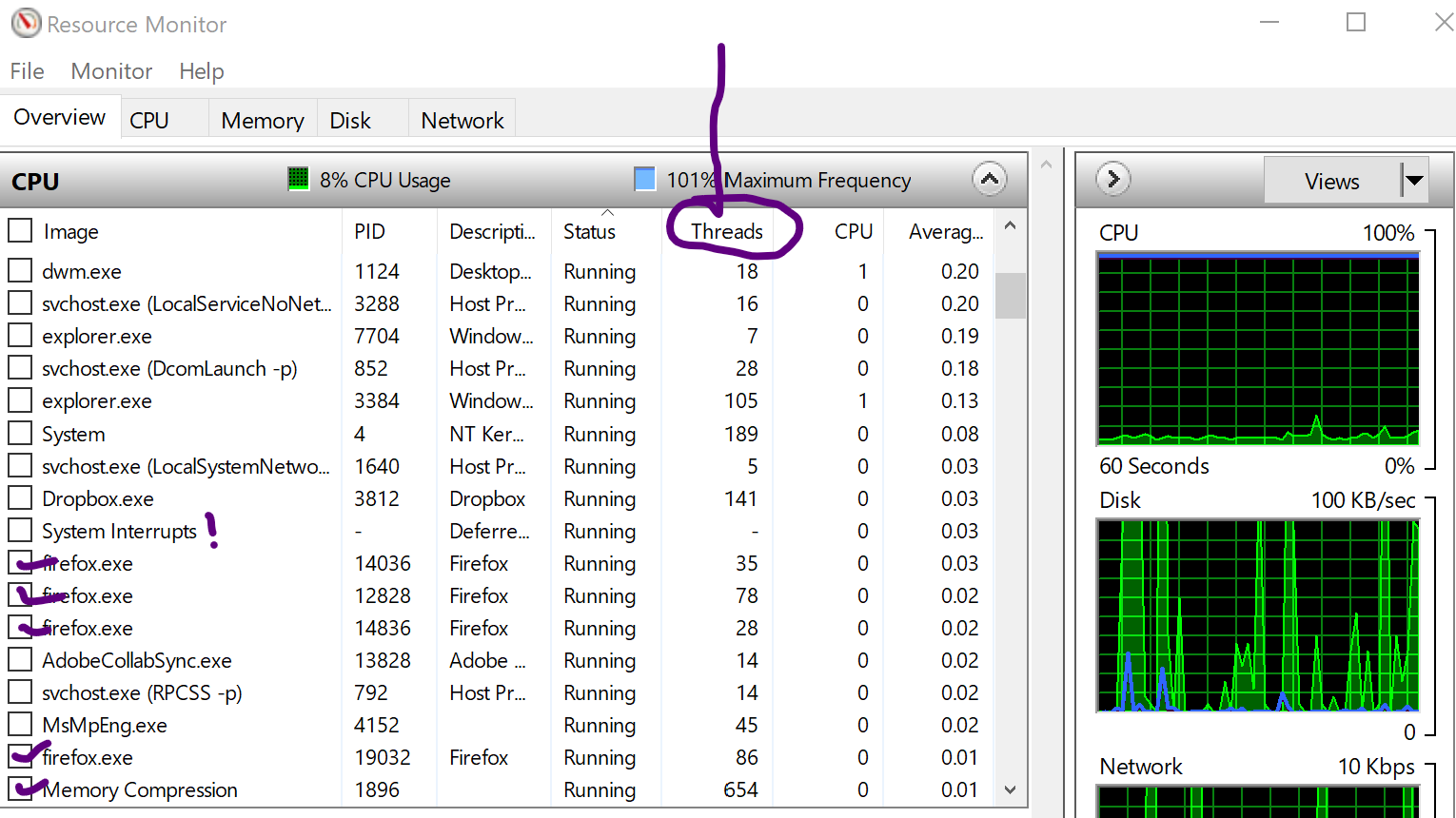Click the process list scroll down arrow
Screen dimensions: 1456x818
pos(1011,789)
